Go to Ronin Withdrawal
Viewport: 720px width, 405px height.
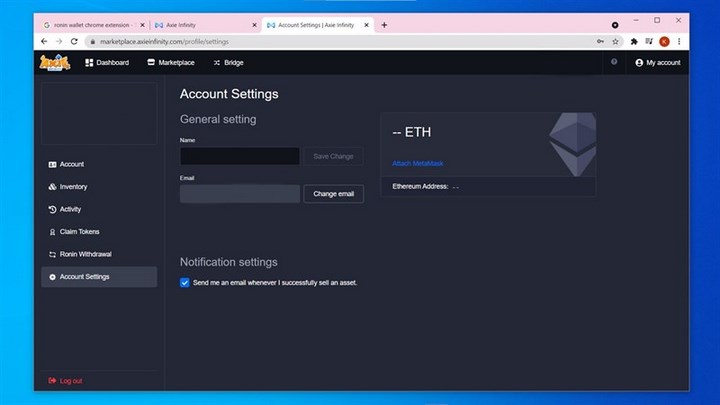(85, 254)
